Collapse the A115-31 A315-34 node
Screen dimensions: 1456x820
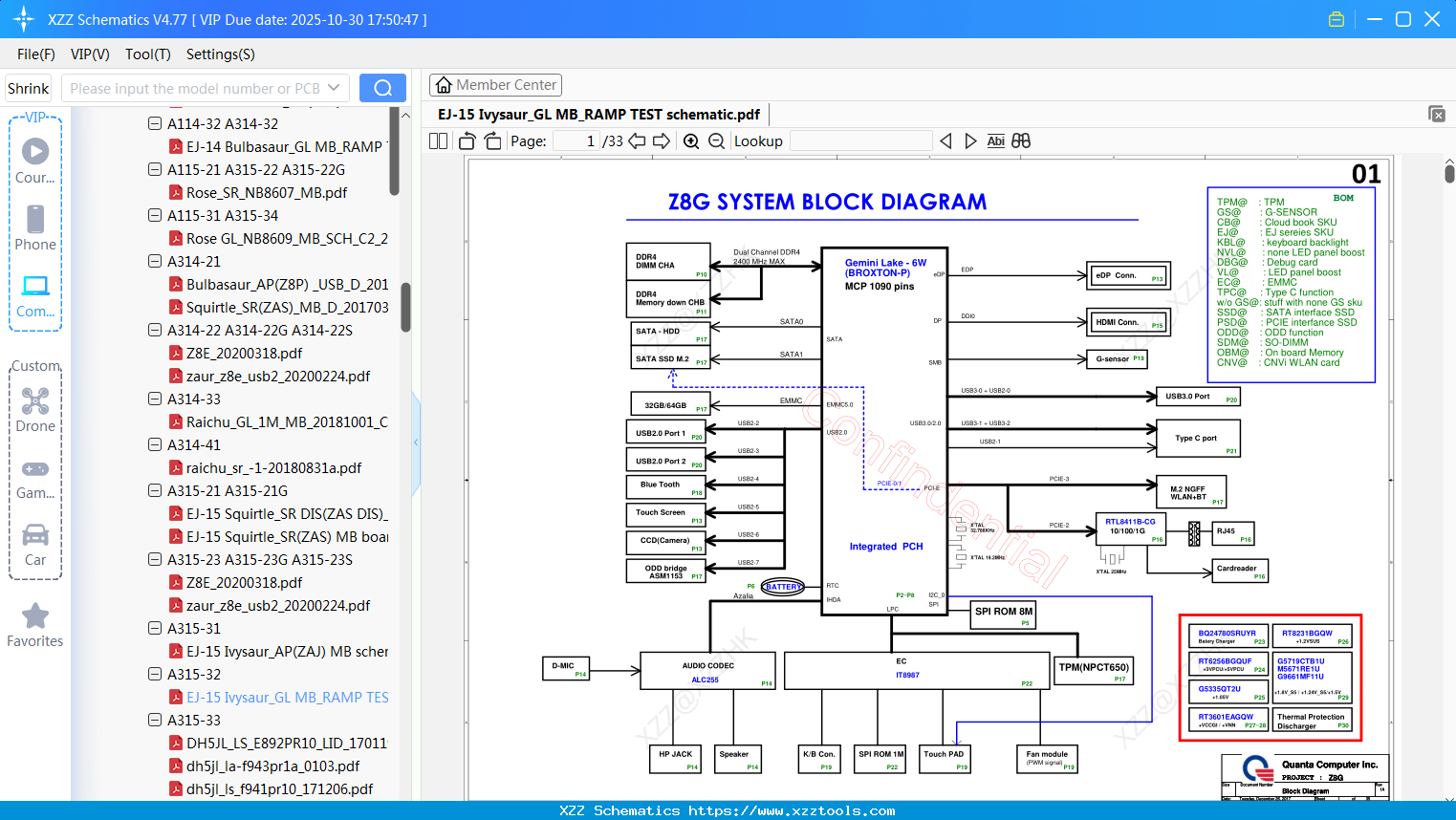[x=155, y=215]
